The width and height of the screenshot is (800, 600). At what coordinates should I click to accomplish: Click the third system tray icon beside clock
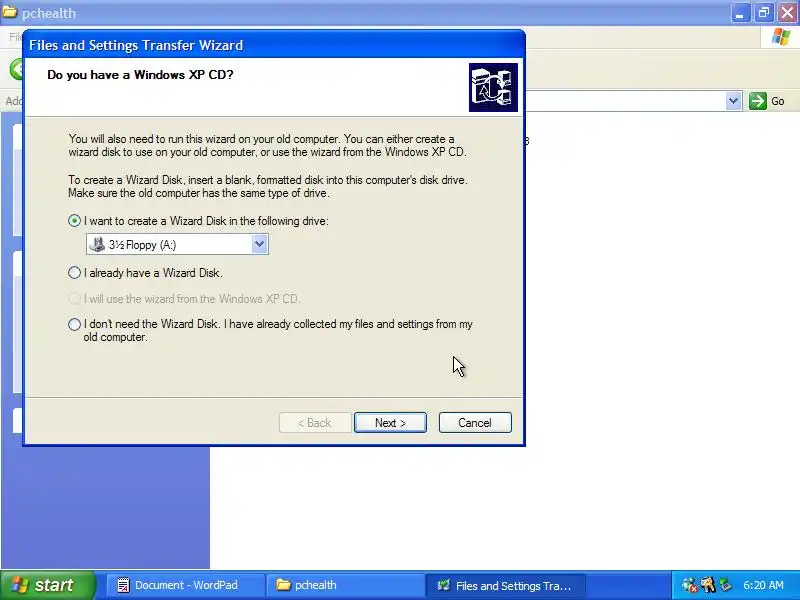click(x=725, y=585)
